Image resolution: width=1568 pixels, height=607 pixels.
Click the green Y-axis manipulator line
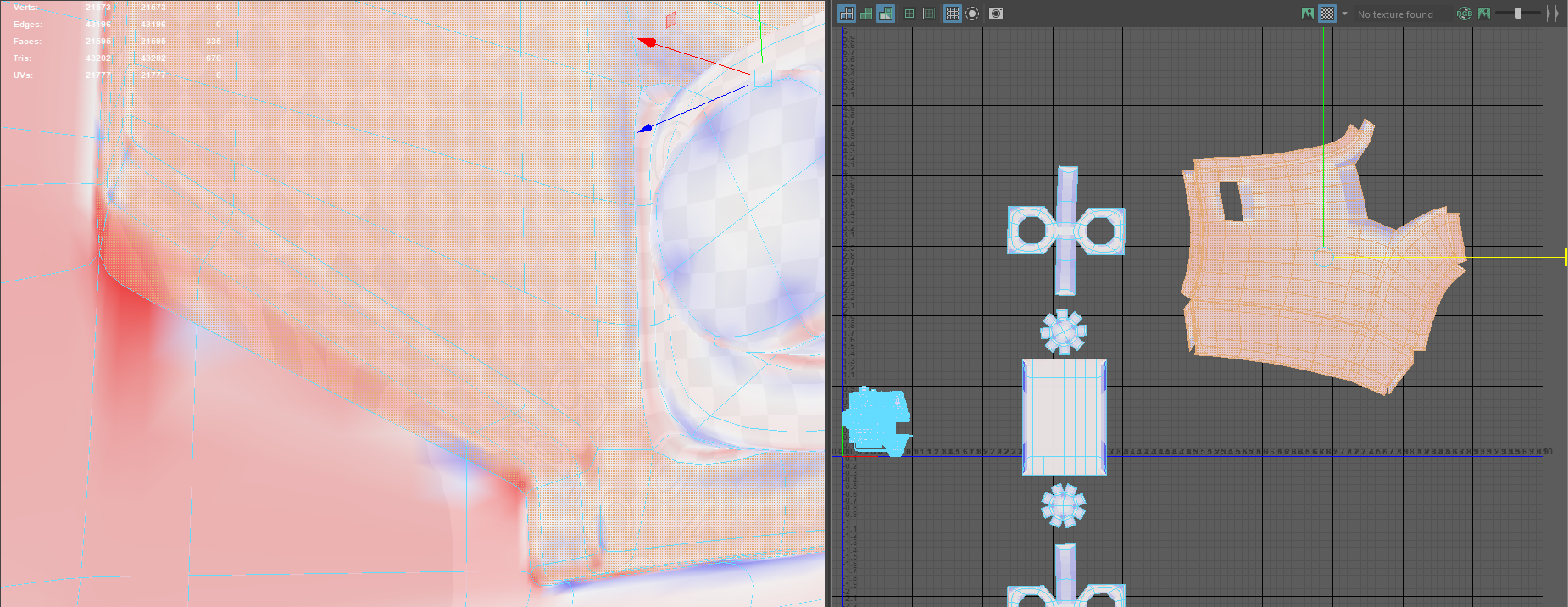click(760, 34)
